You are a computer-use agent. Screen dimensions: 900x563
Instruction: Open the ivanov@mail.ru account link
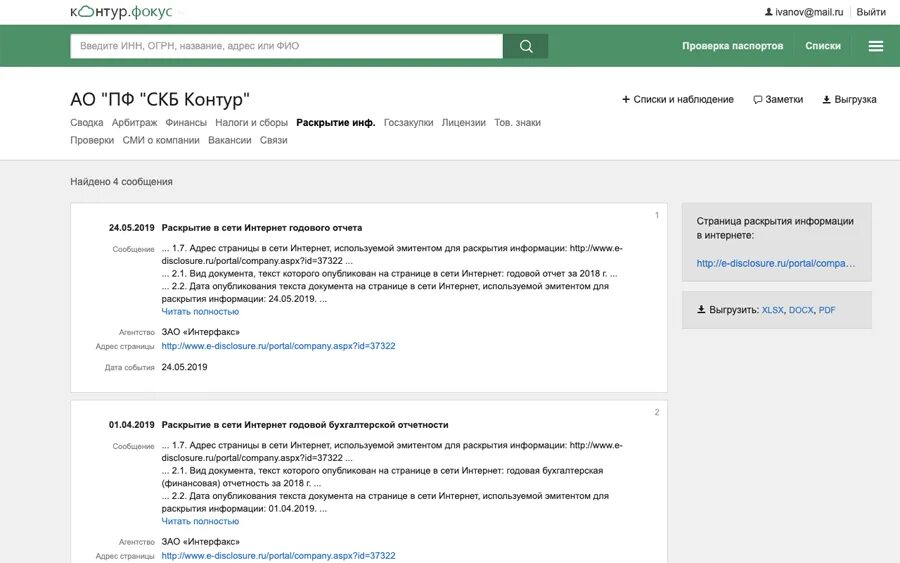tap(809, 11)
